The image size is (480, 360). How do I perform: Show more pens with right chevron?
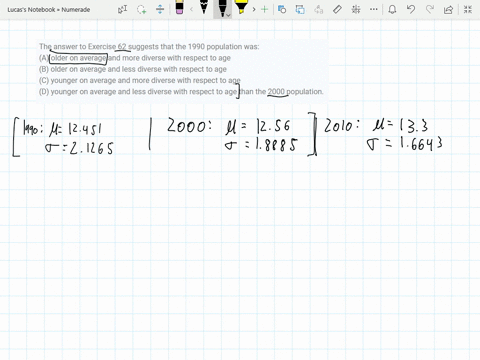tap(254, 9)
